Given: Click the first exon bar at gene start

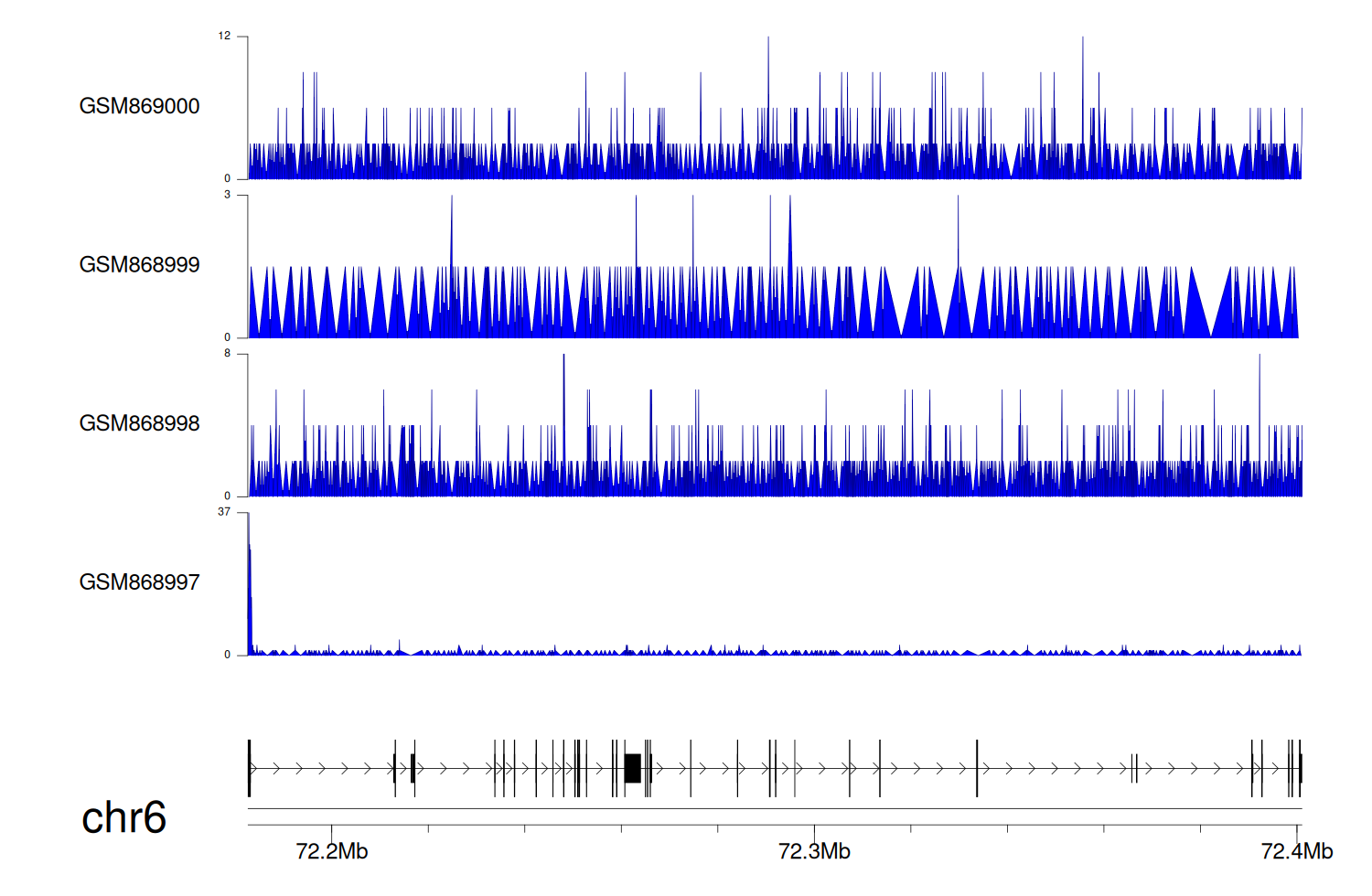Looking at the screenshot, I should pyautogui.click(x=249, y=768).
